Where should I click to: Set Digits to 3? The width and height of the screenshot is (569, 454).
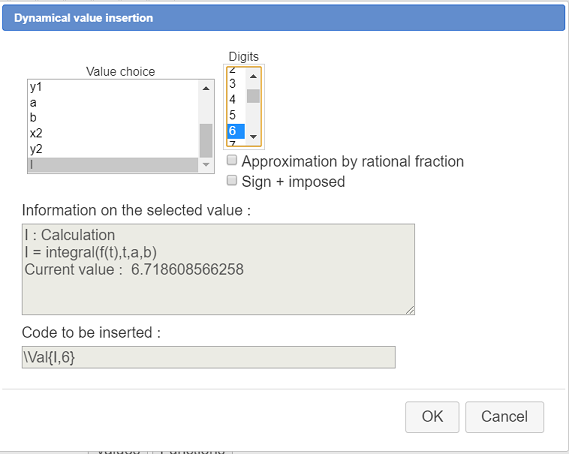236,84
